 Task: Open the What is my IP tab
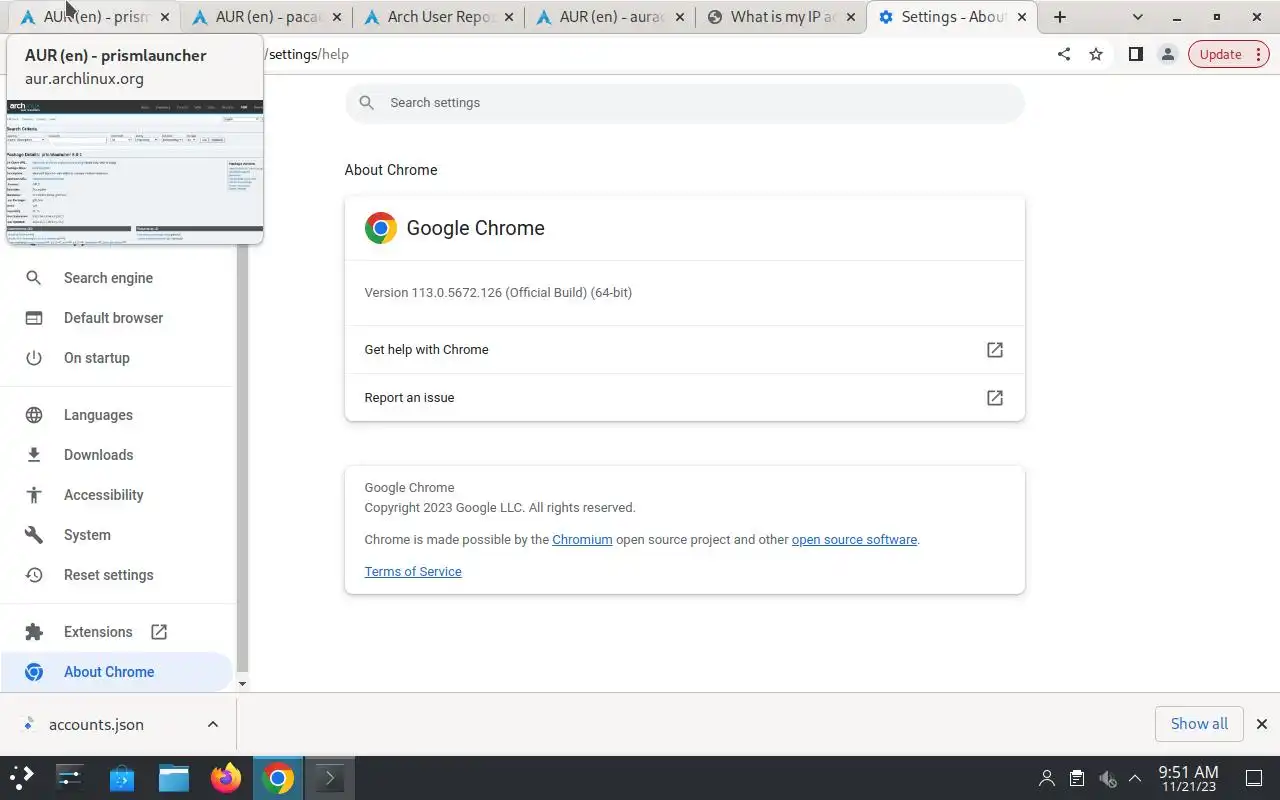point(782,17)
